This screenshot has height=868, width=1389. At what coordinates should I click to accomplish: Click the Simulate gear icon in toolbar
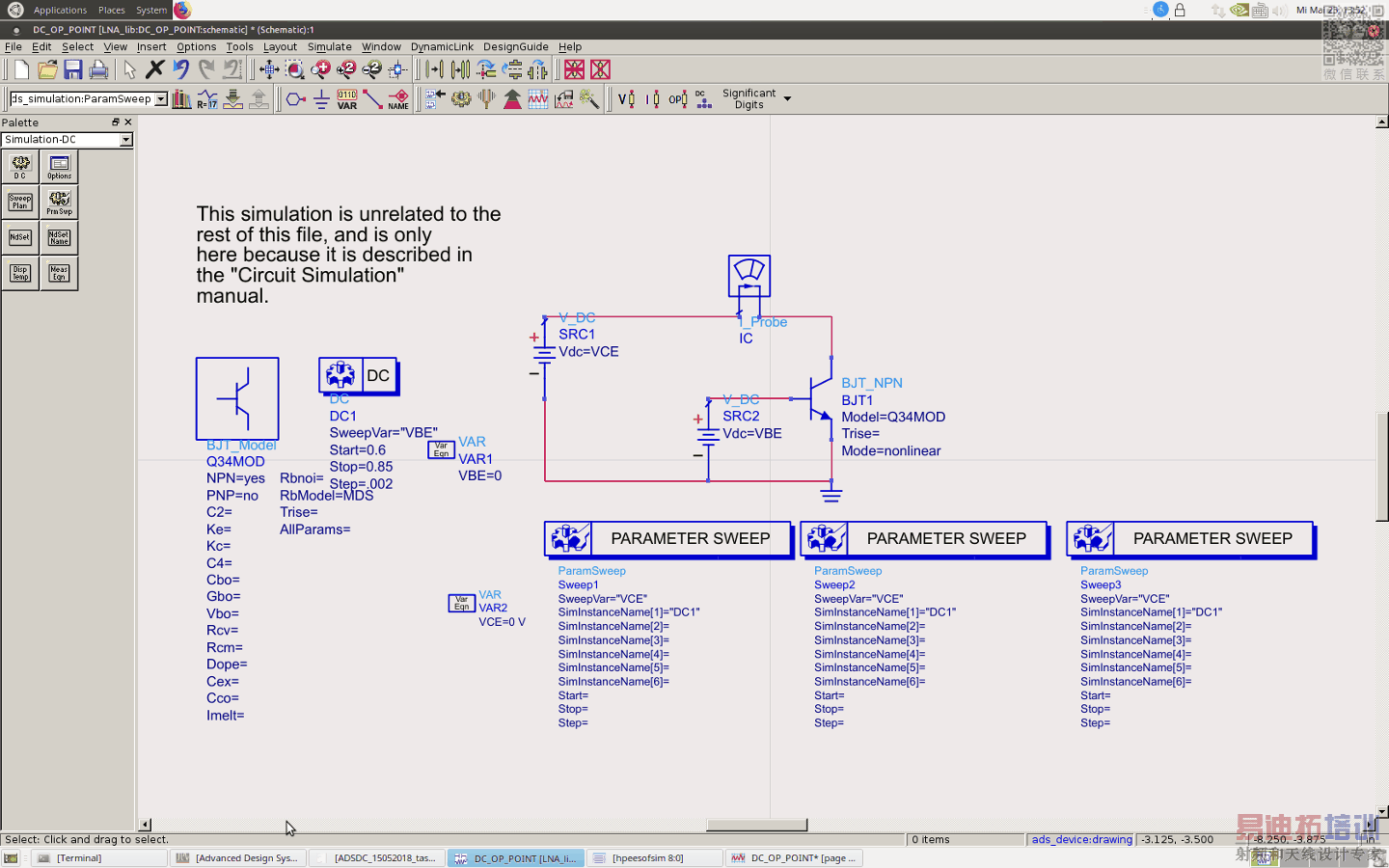click(x=461, y=98)
